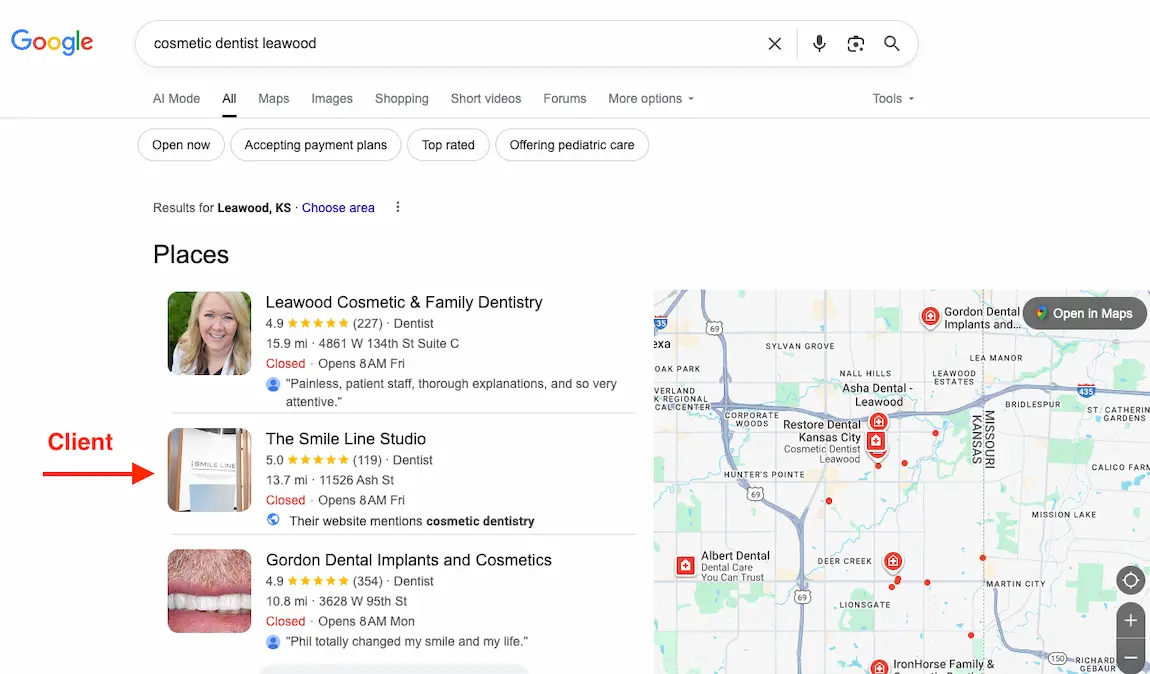Screen dimensions: 1150x674
Task: Toggle the Top rated filter chip
Action: (448, 145)
